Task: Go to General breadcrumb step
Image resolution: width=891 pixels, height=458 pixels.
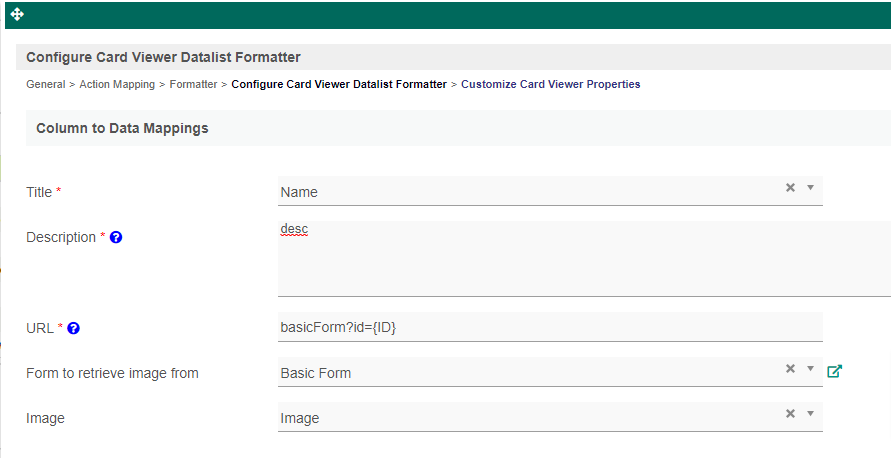Action: click(x=45, y=85)
